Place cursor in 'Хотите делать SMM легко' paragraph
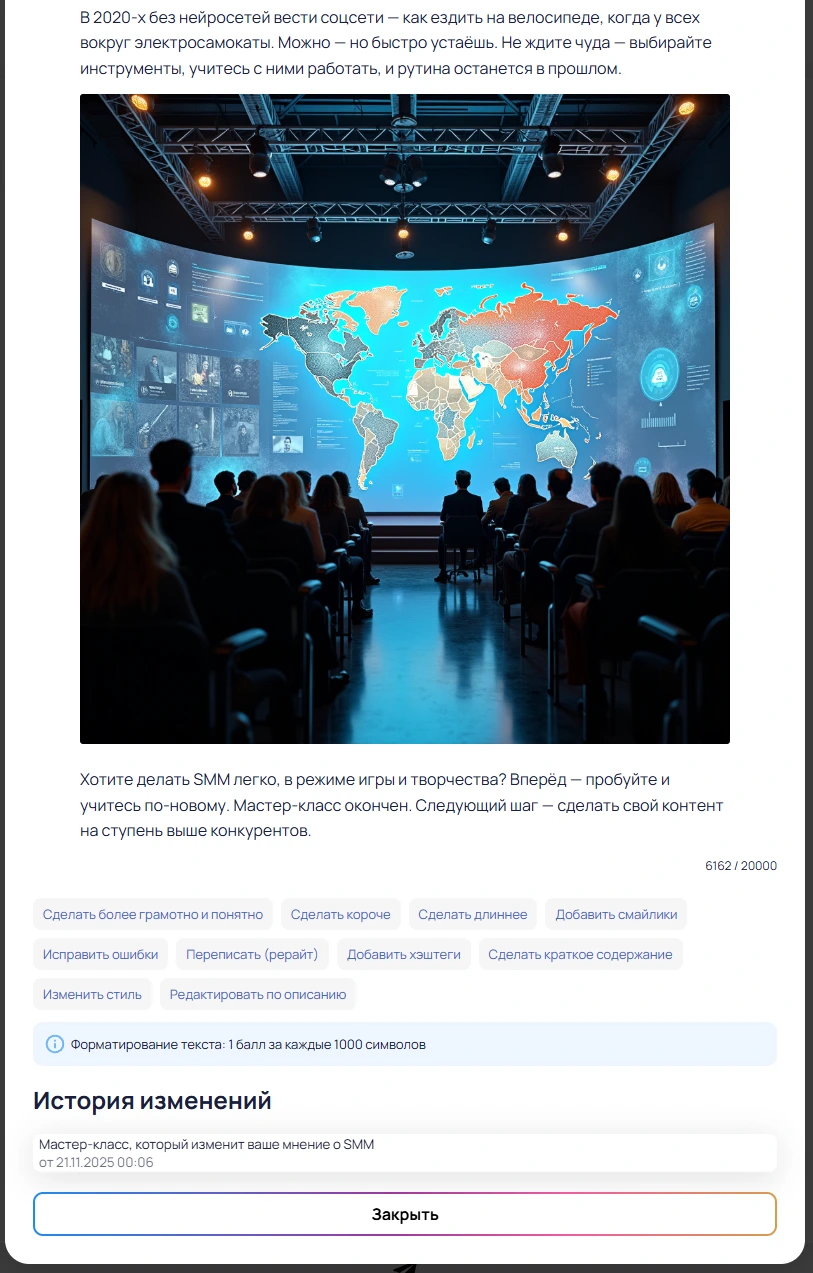 (400, 804)
